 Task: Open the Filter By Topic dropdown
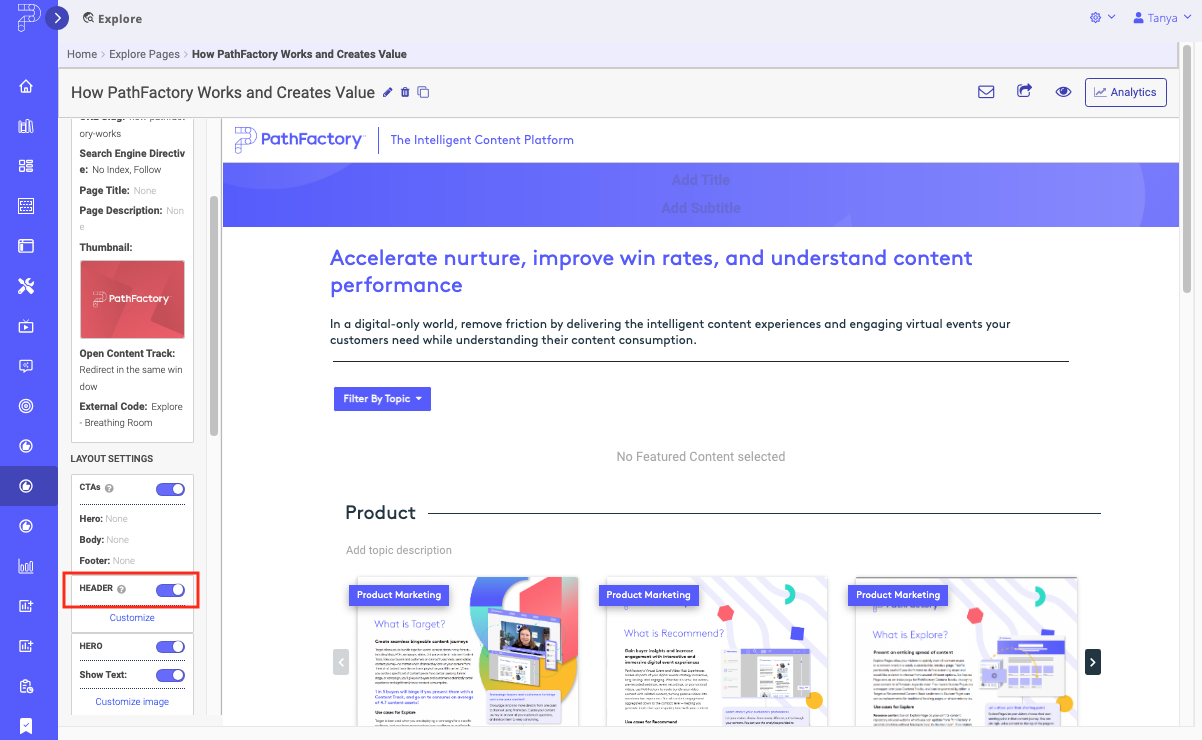click(x=382, y=398)
